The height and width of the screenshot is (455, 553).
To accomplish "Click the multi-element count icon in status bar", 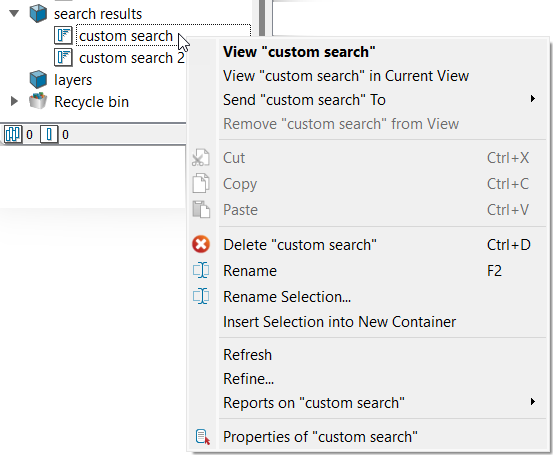I will click(x=13, y=134).
